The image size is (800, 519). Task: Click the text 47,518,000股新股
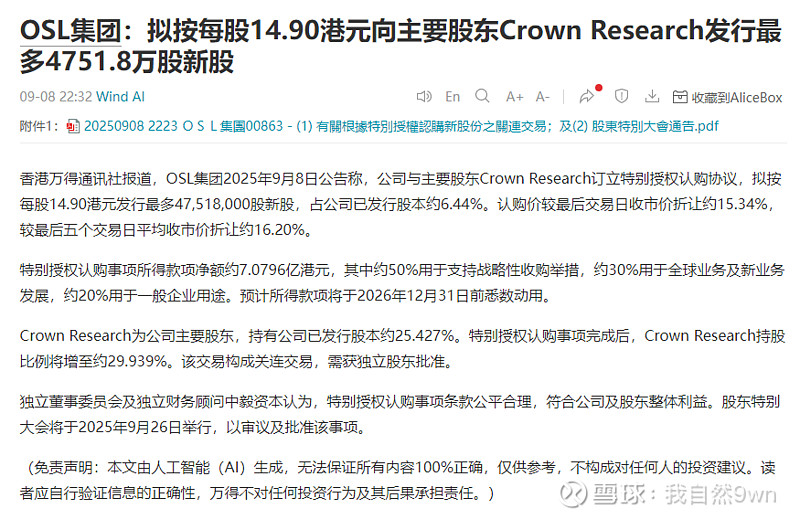point(234,204)
